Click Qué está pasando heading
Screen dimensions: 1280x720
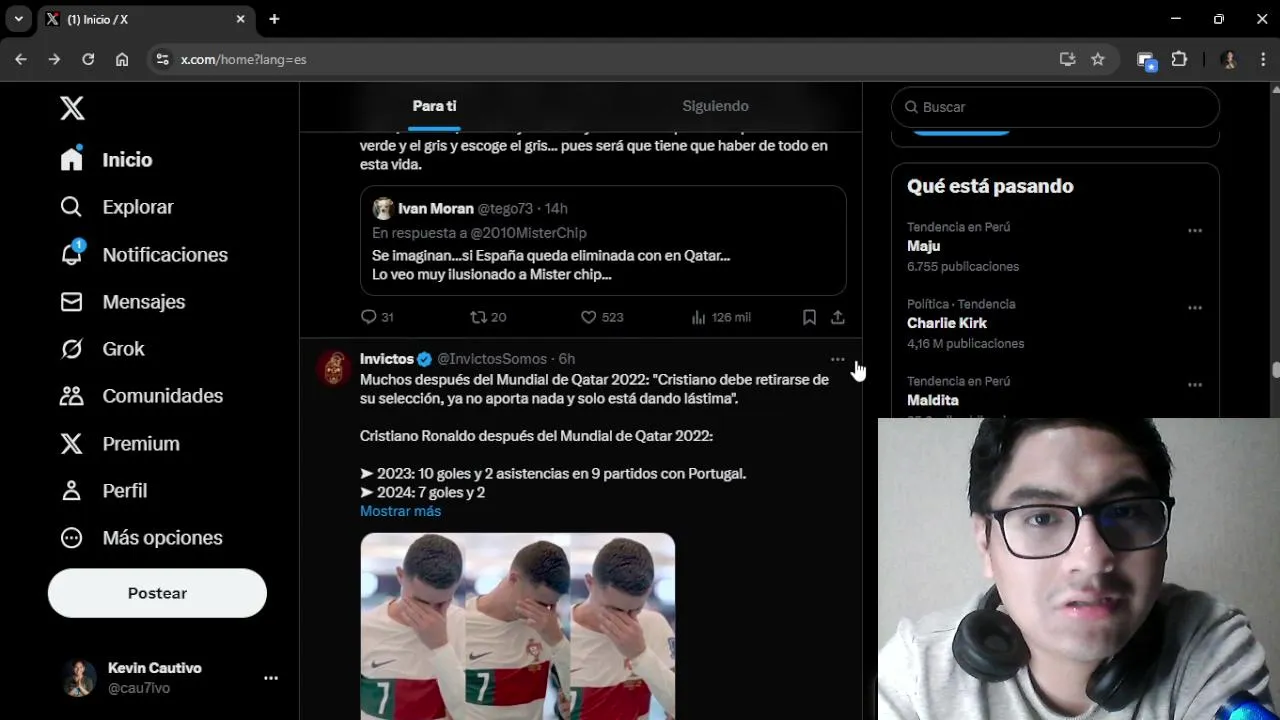click(x=990, y=186)
